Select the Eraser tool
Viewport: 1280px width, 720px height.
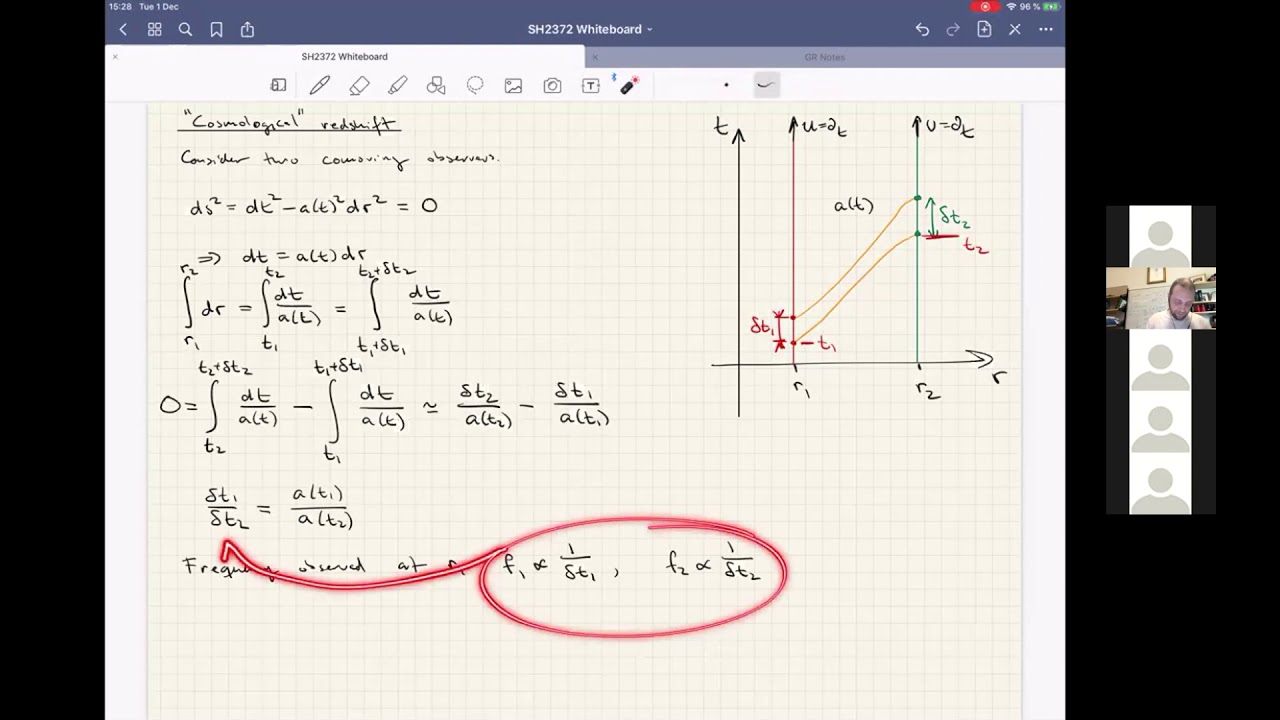pos(359,86)
